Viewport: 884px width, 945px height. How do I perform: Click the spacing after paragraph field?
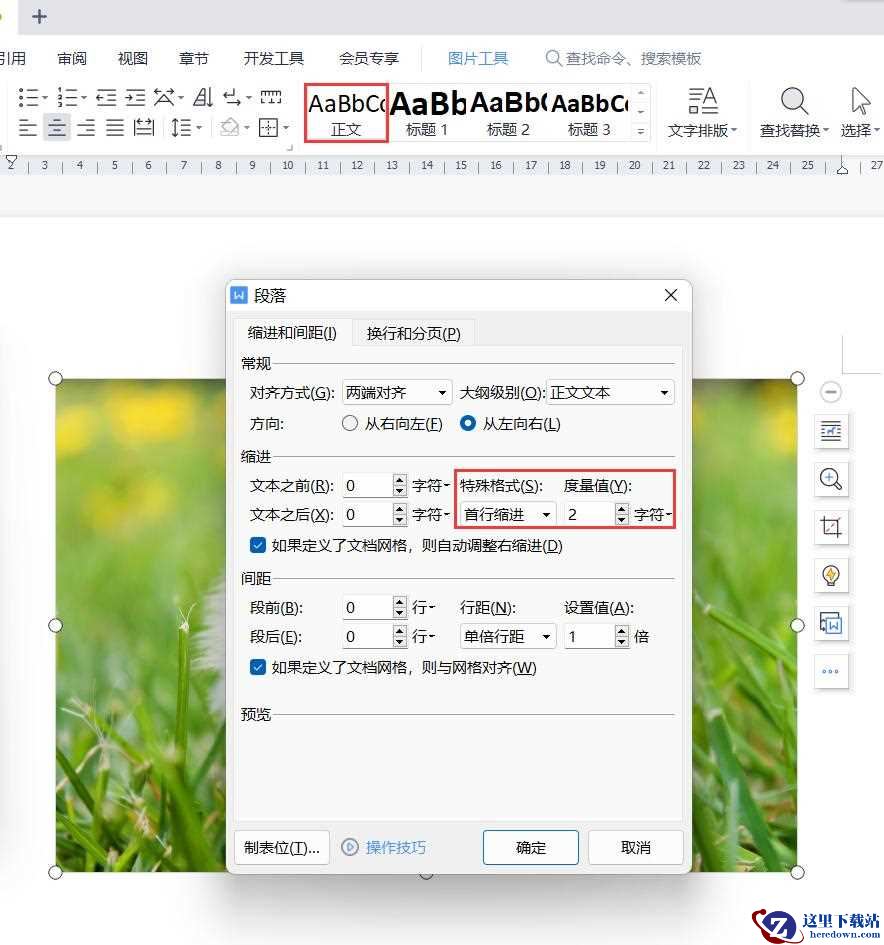(368, 636)
